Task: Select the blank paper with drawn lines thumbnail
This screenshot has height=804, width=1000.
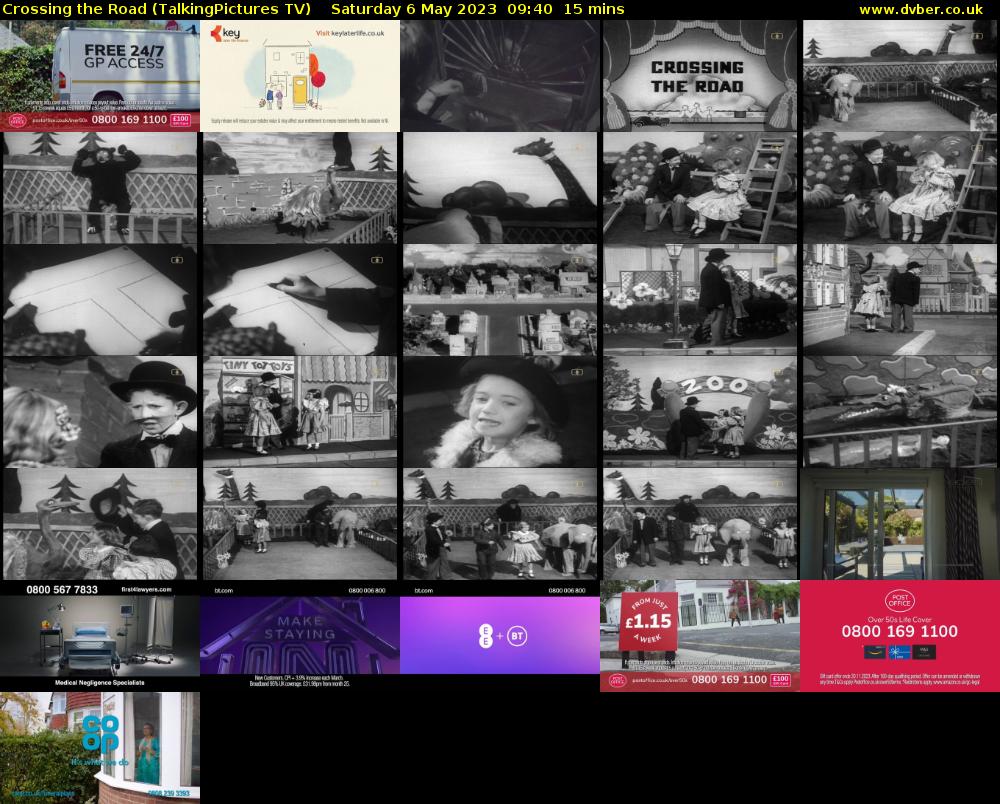Action: (100, 300)
